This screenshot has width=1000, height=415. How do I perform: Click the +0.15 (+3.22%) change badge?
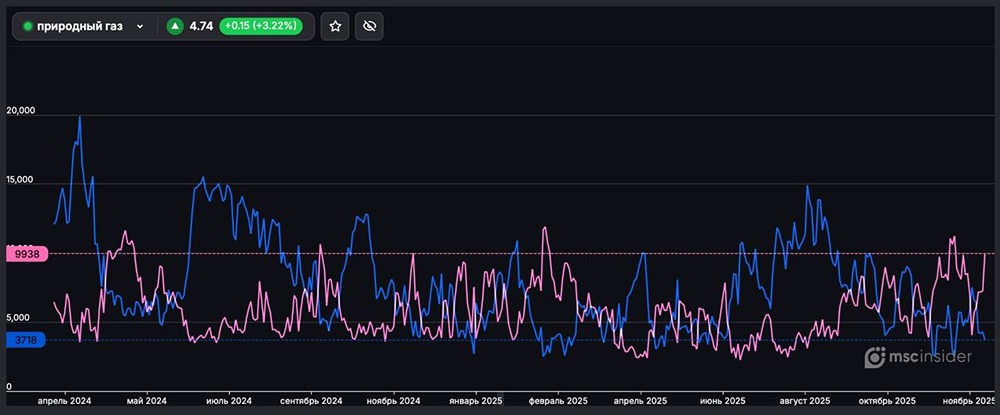pyautogui.click(x=259, y=27)
